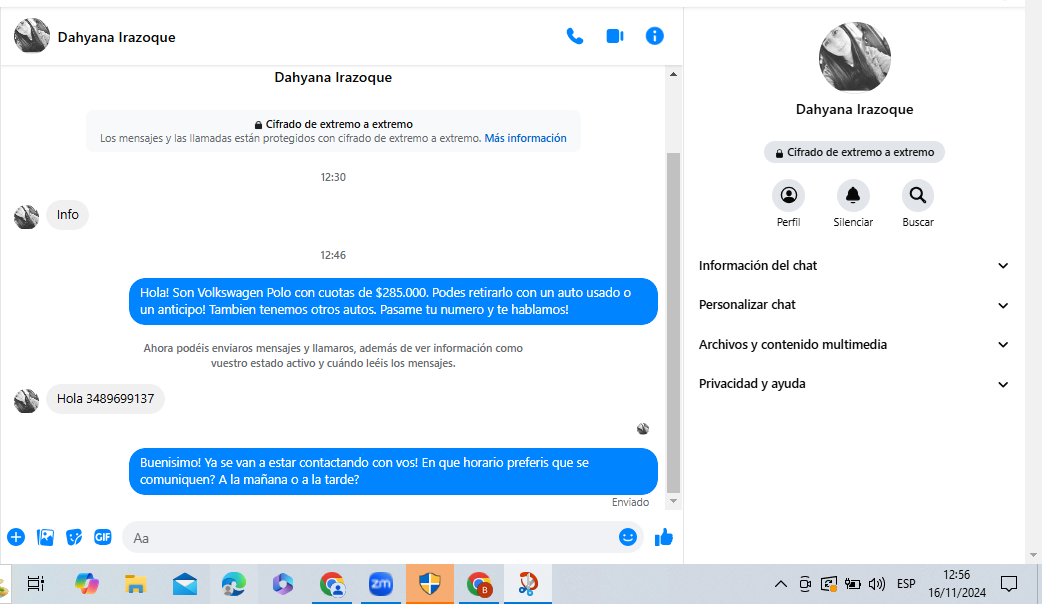This screenshot has height=604, width=1042.
Task: Click the Más información link
Action: pos(525,138)
